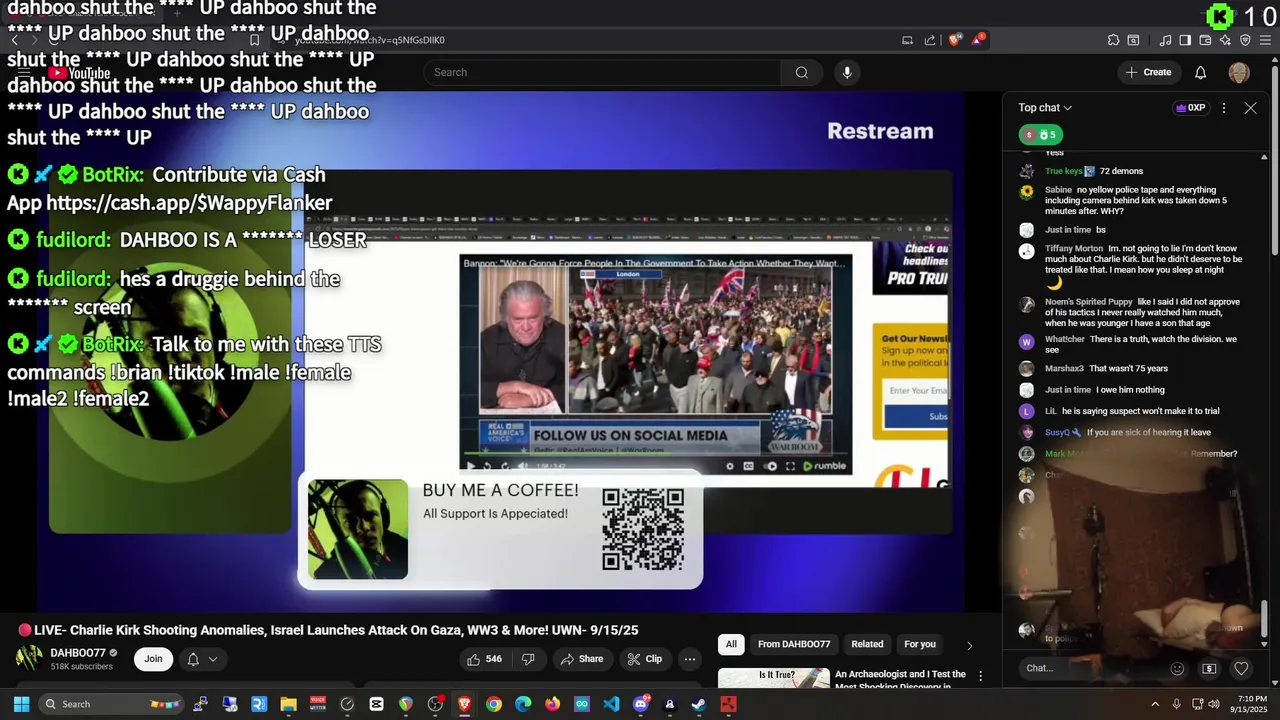Open Windows Start menu
The image size is (1280, 720).
tap(21, 704)
